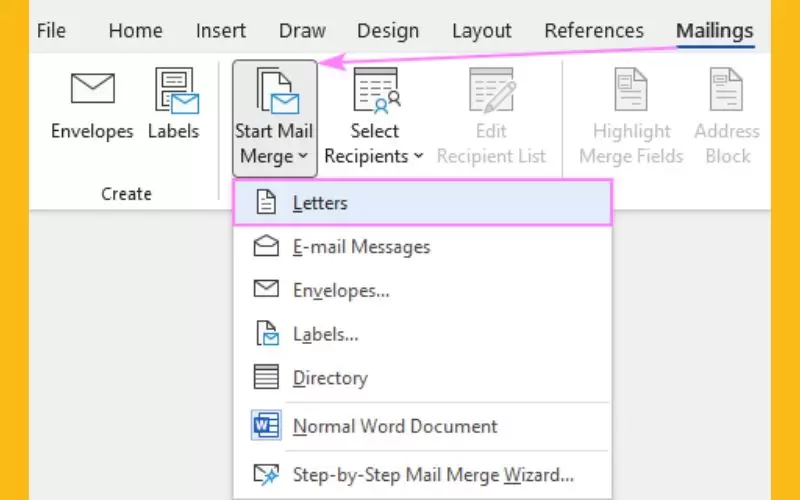800x500 pixels.
Task: Select Directory merge type
Action: click(422, 378)
